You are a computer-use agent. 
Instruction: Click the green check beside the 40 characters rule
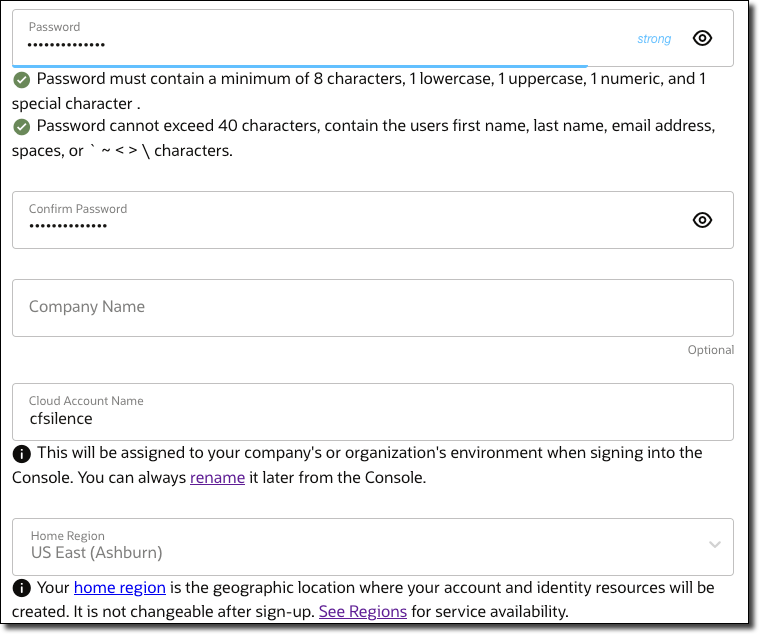21,126
